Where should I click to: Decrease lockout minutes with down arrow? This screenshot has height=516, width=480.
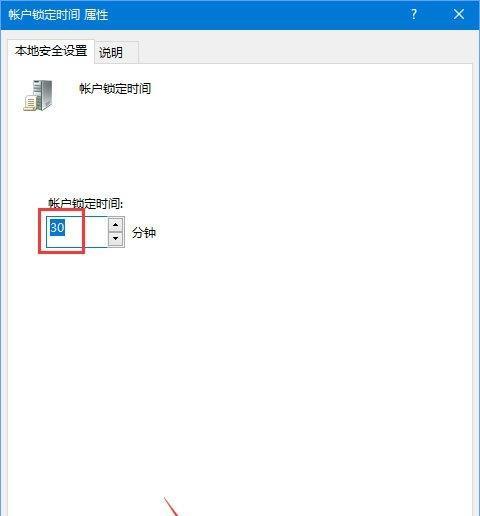coord(116,239)
